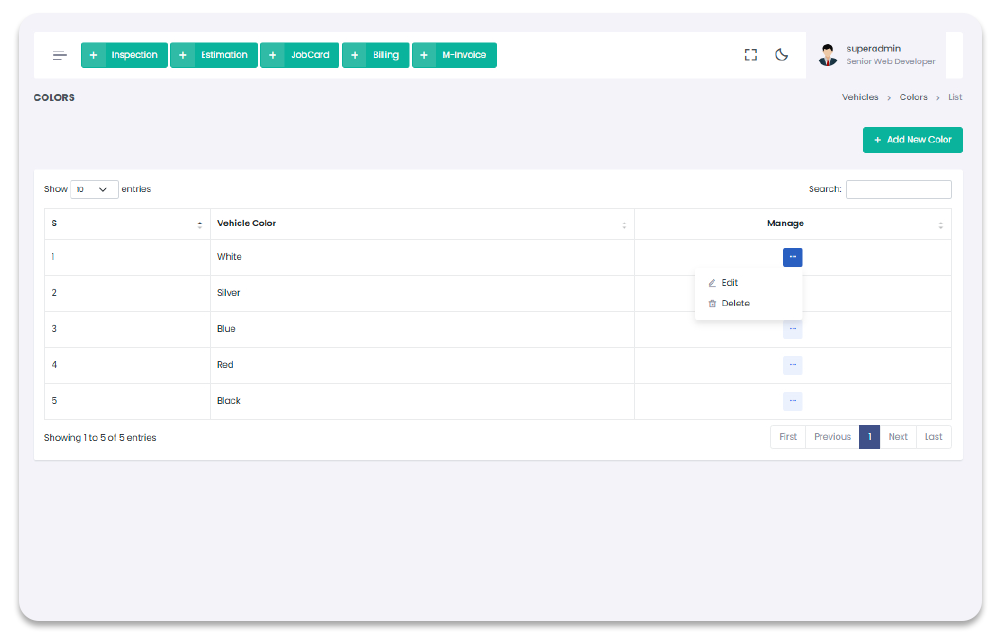This screenshot has height=633, width=1000.
Task: Open manage actions for Black row
Action: coord(792,401)
